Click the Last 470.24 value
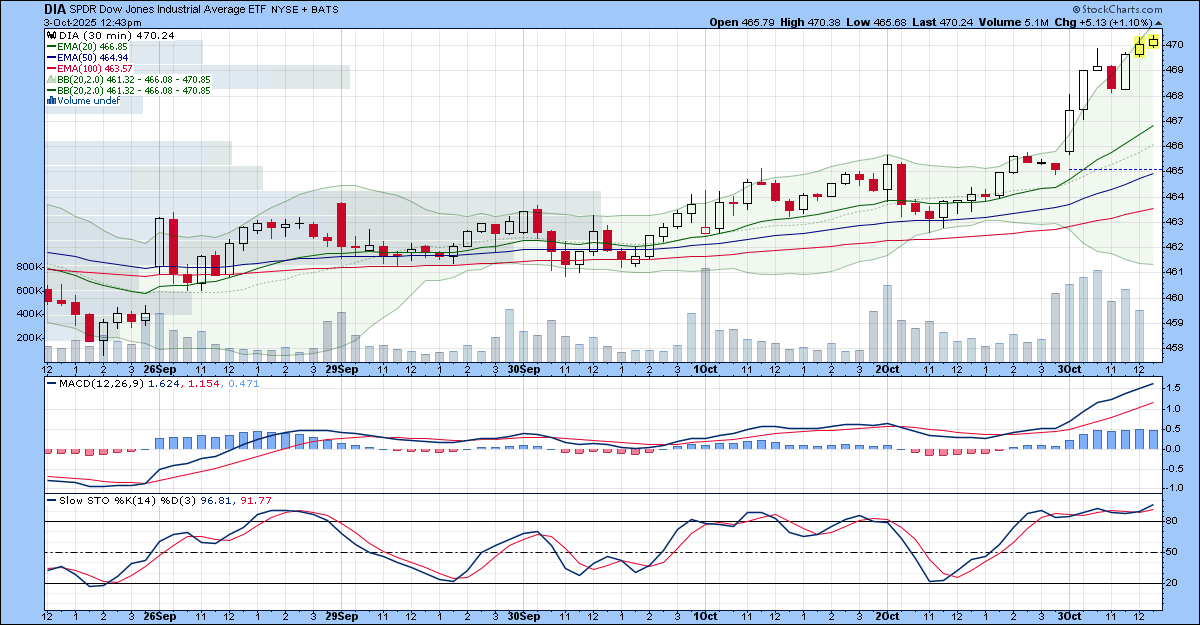Image resolution: width=1200 pixels, height=625 pixels. 957,21
